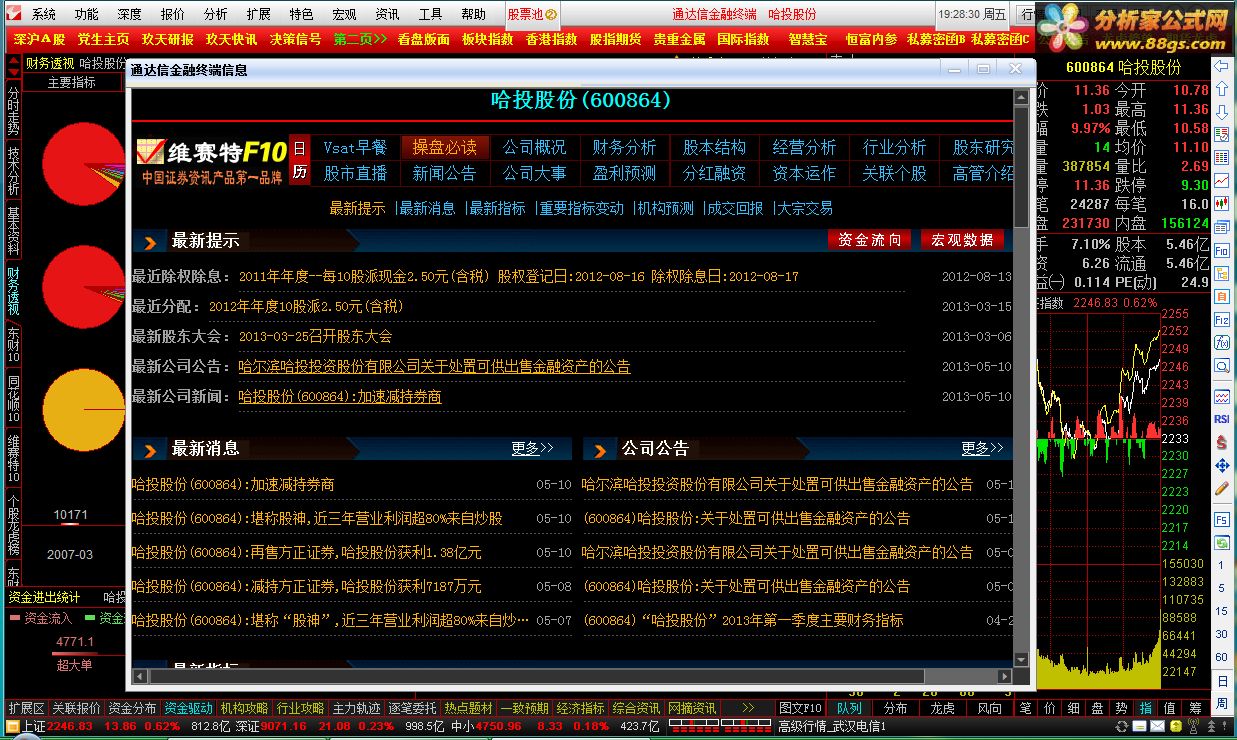Open the 系统 menu
This screenshot has width=1237, height=740.
(44, 14)
